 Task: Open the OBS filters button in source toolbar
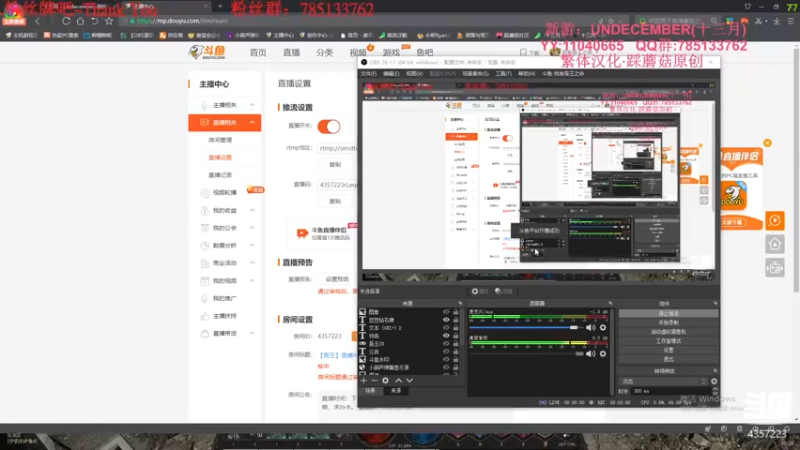pos(503,291)
